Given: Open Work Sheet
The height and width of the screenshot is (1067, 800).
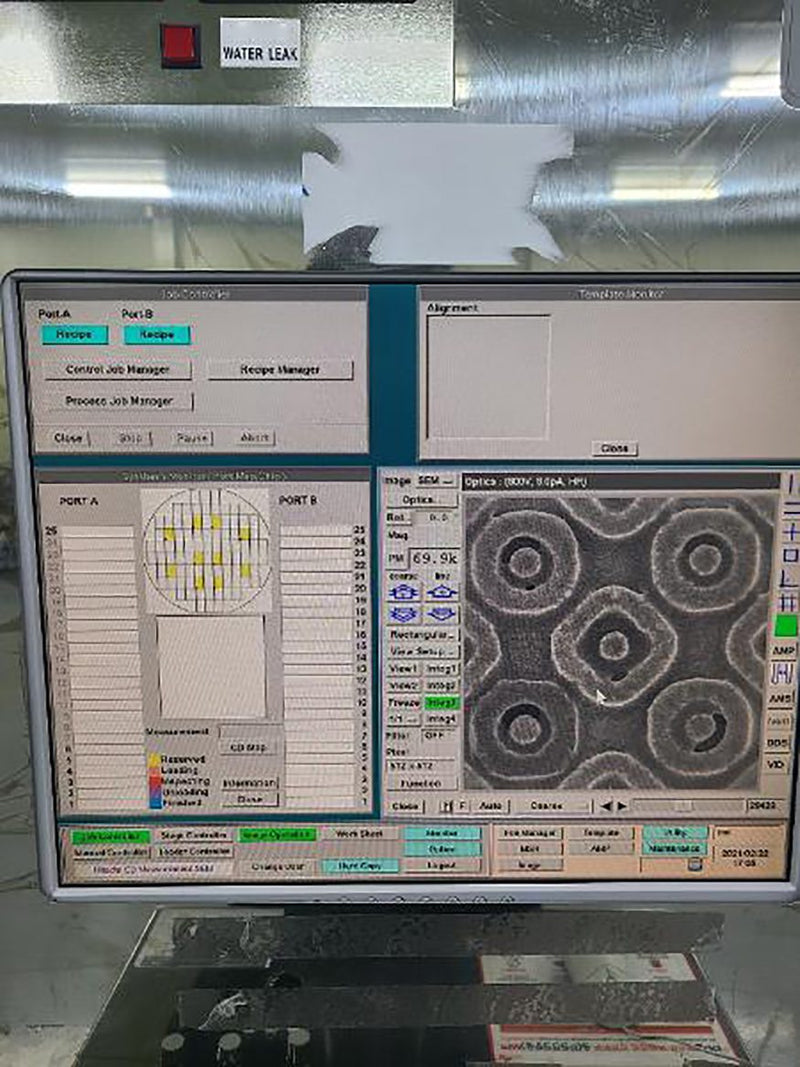Looking at the screenshot, I should tap(360, 834).
